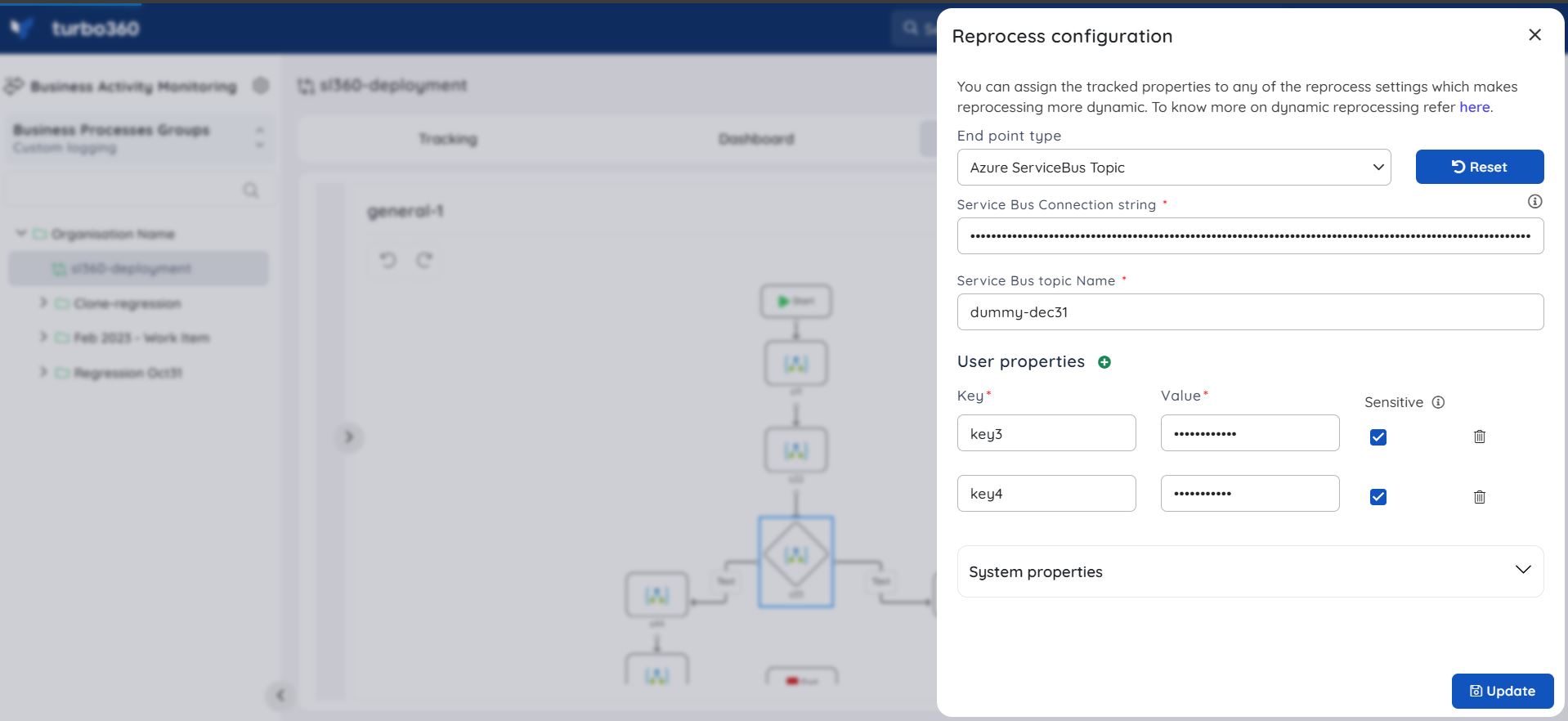The height and width of the screenshot is (721, 1568).
Task: Click the redo icon in designer
Action: coord(423,260)
